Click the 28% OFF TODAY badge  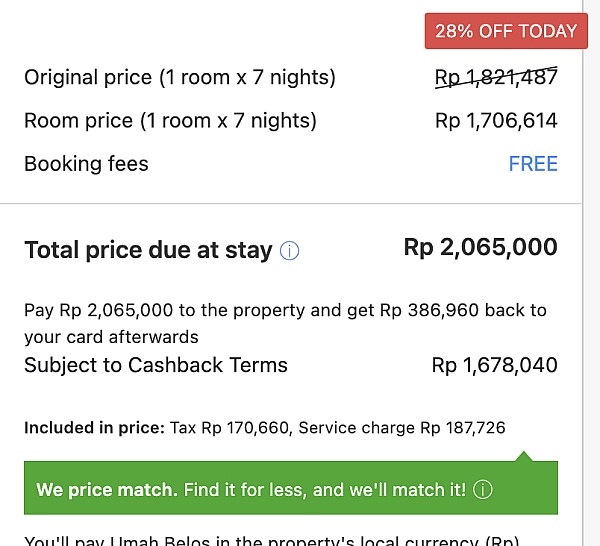coord(506,31)
